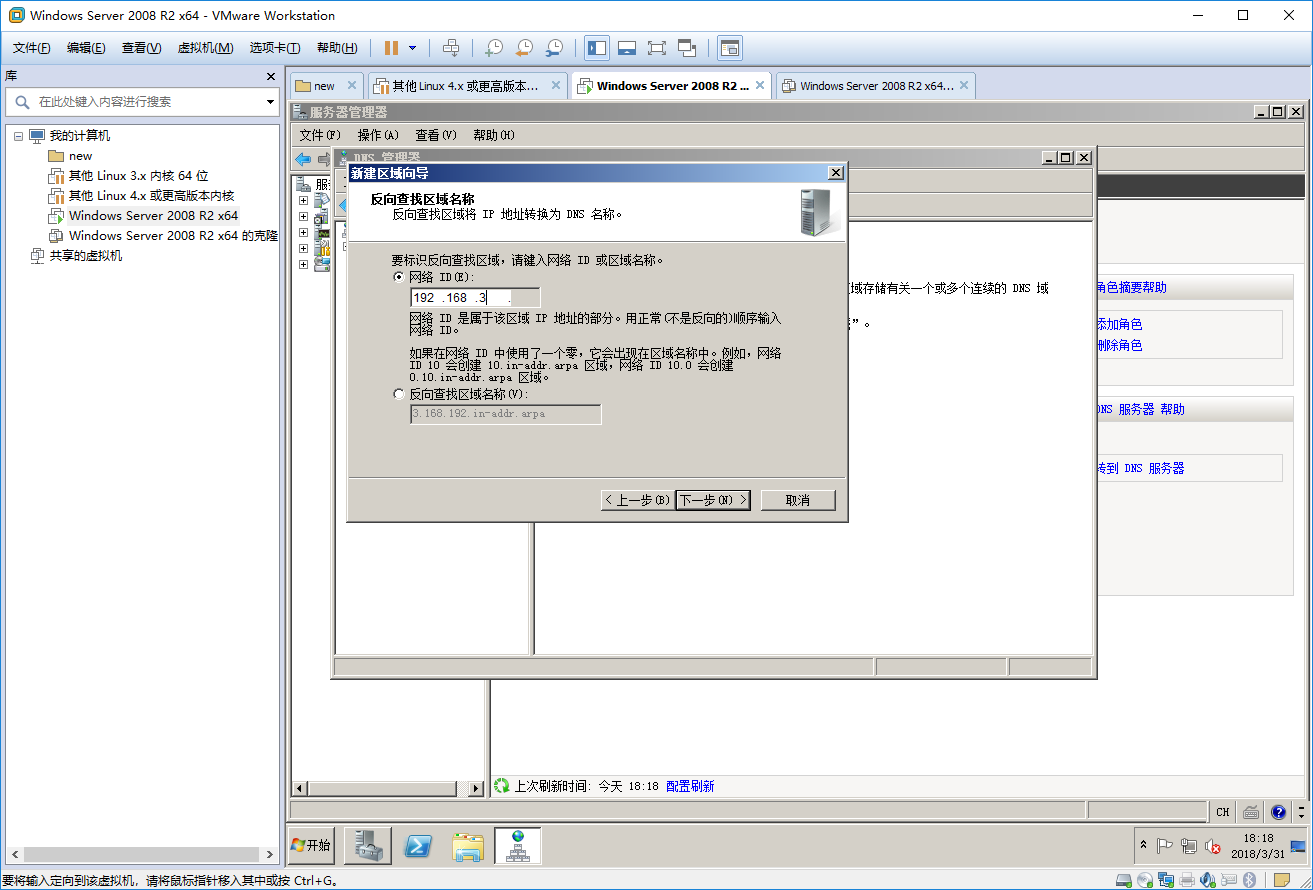
Task: Toggle the library panel visibility icon
Action: [x=597, y=47]
